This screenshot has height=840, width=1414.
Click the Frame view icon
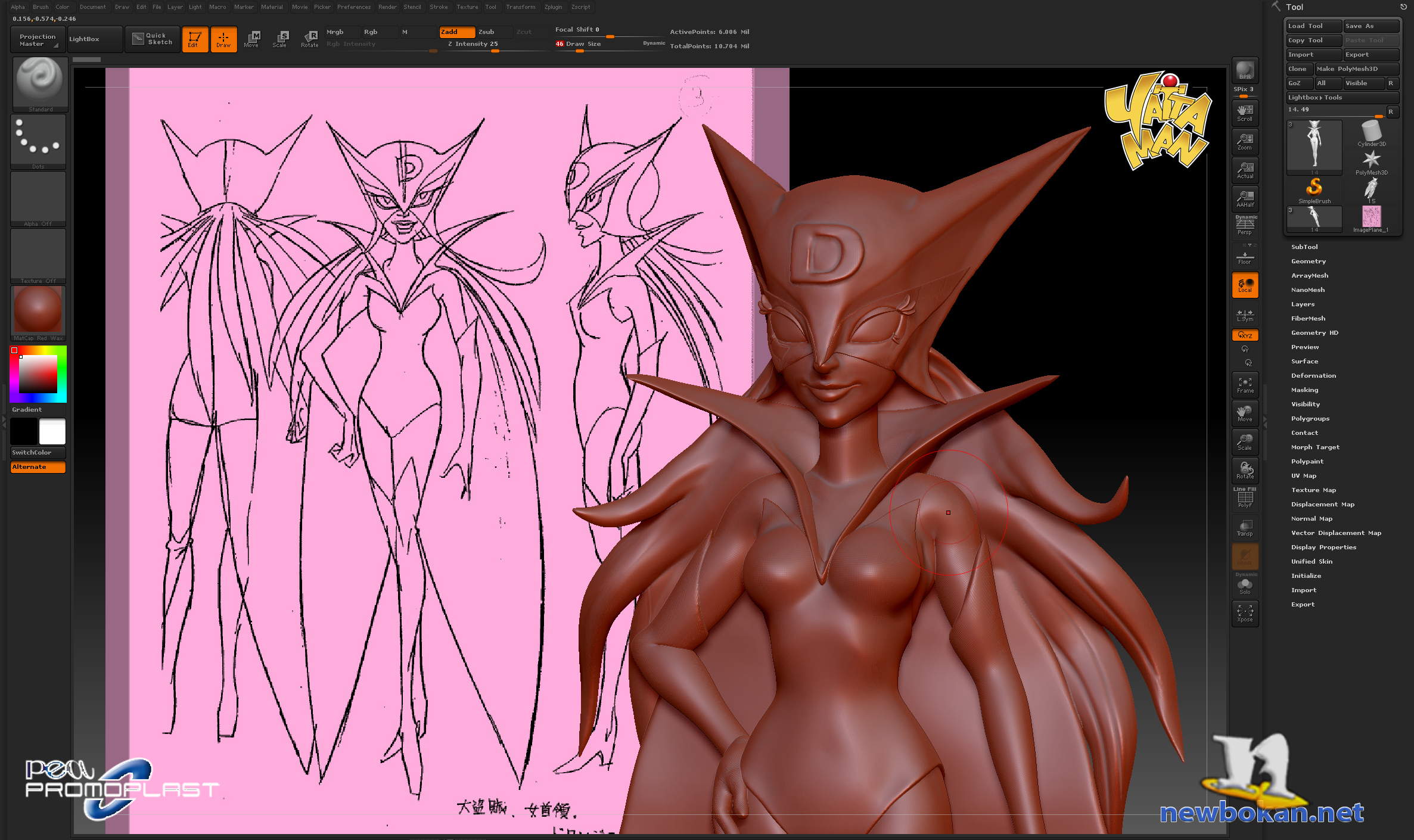point(1245,384)
